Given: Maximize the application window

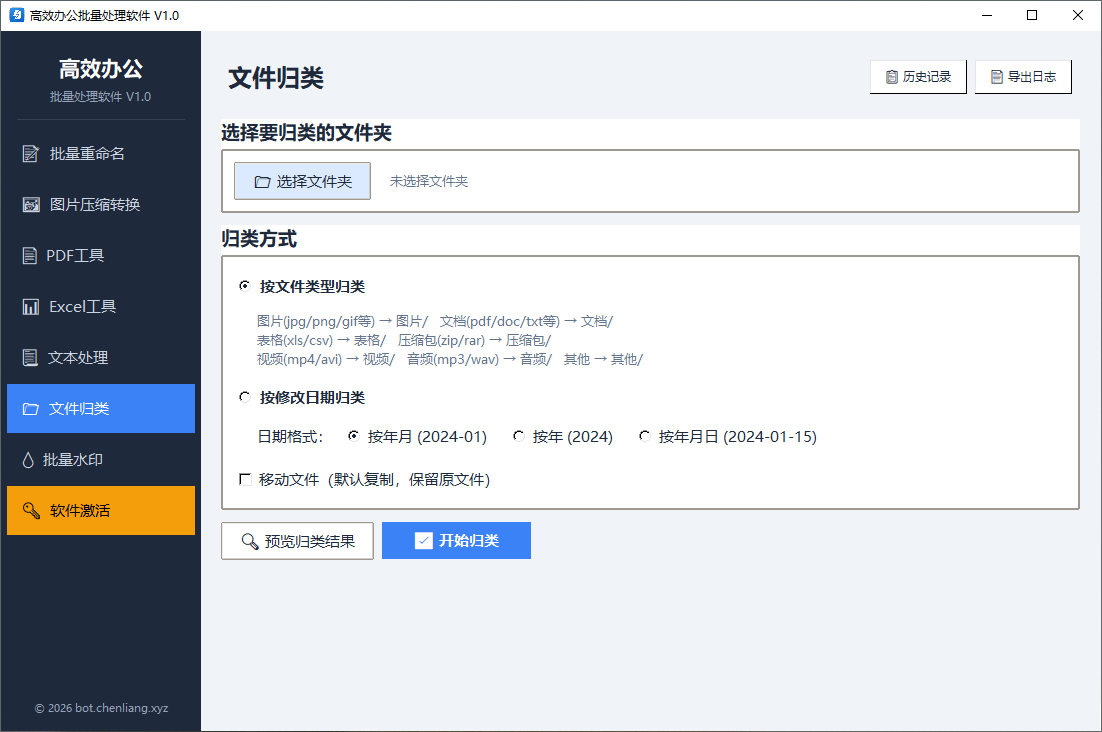Looking at the screenshot, I should tap(1032, 15).
